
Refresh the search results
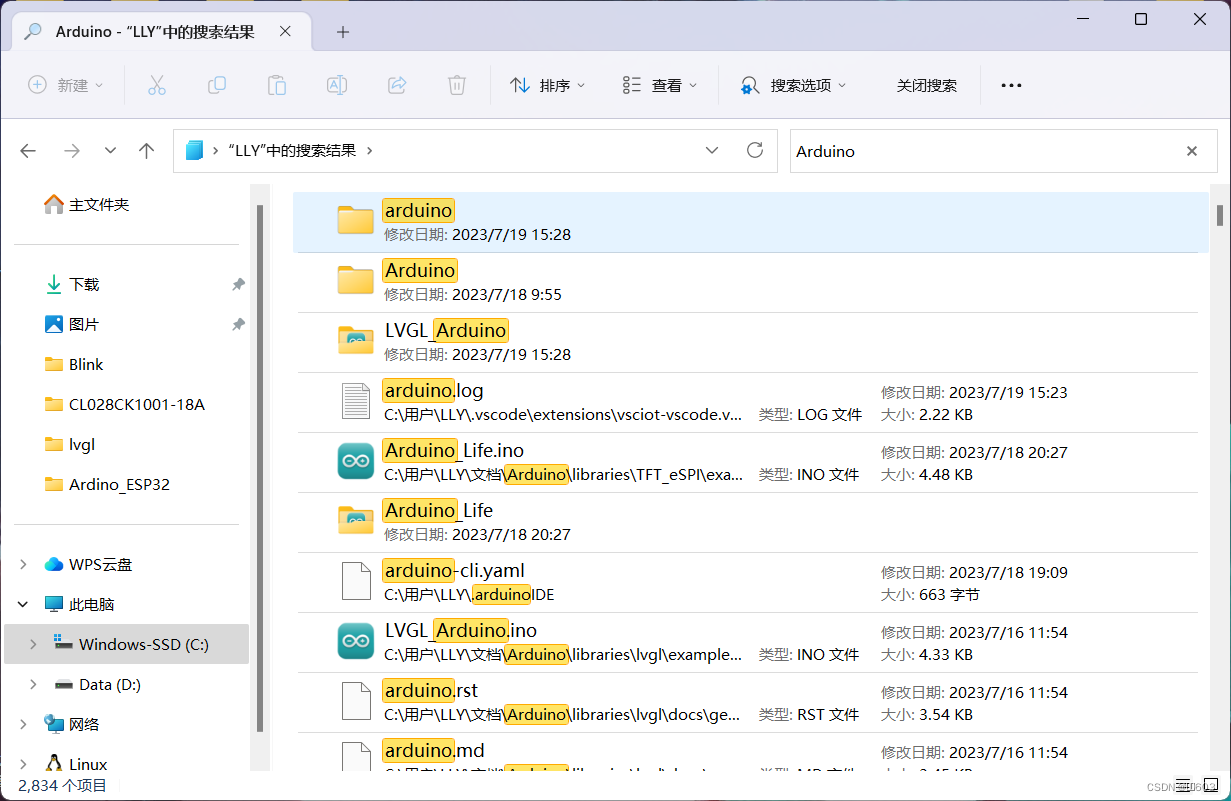pyautogui.click(x=755, y=150)
